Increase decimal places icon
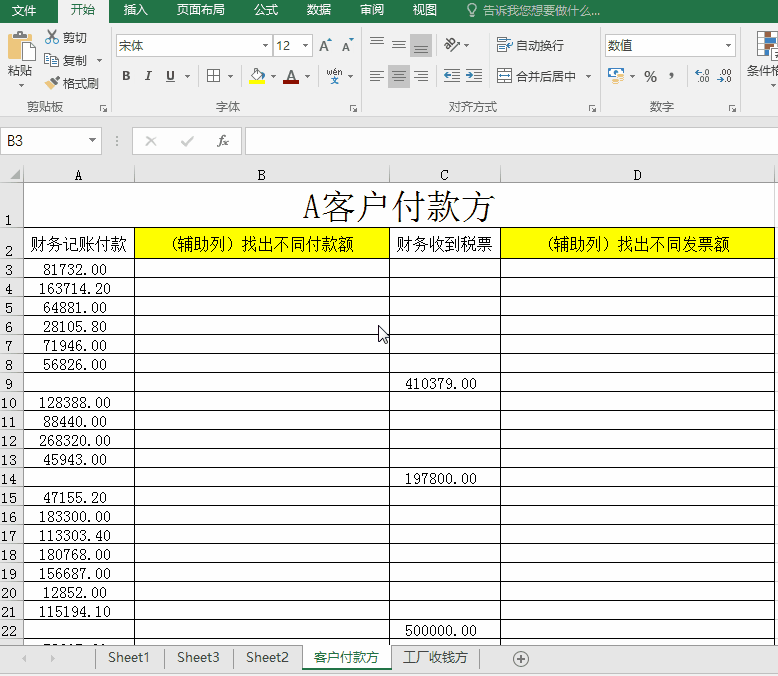The height and width of the screenshot is (676, 778). click(702, 76)
